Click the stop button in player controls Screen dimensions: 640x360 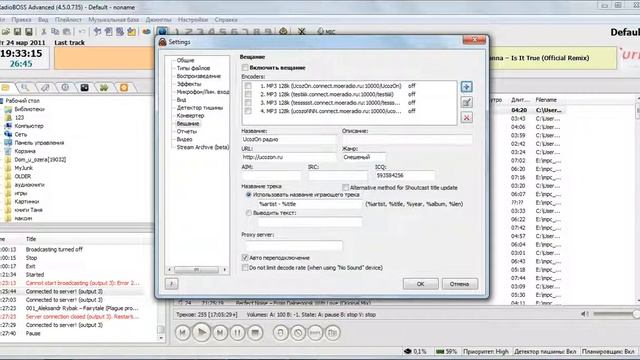tap(256, 333)
